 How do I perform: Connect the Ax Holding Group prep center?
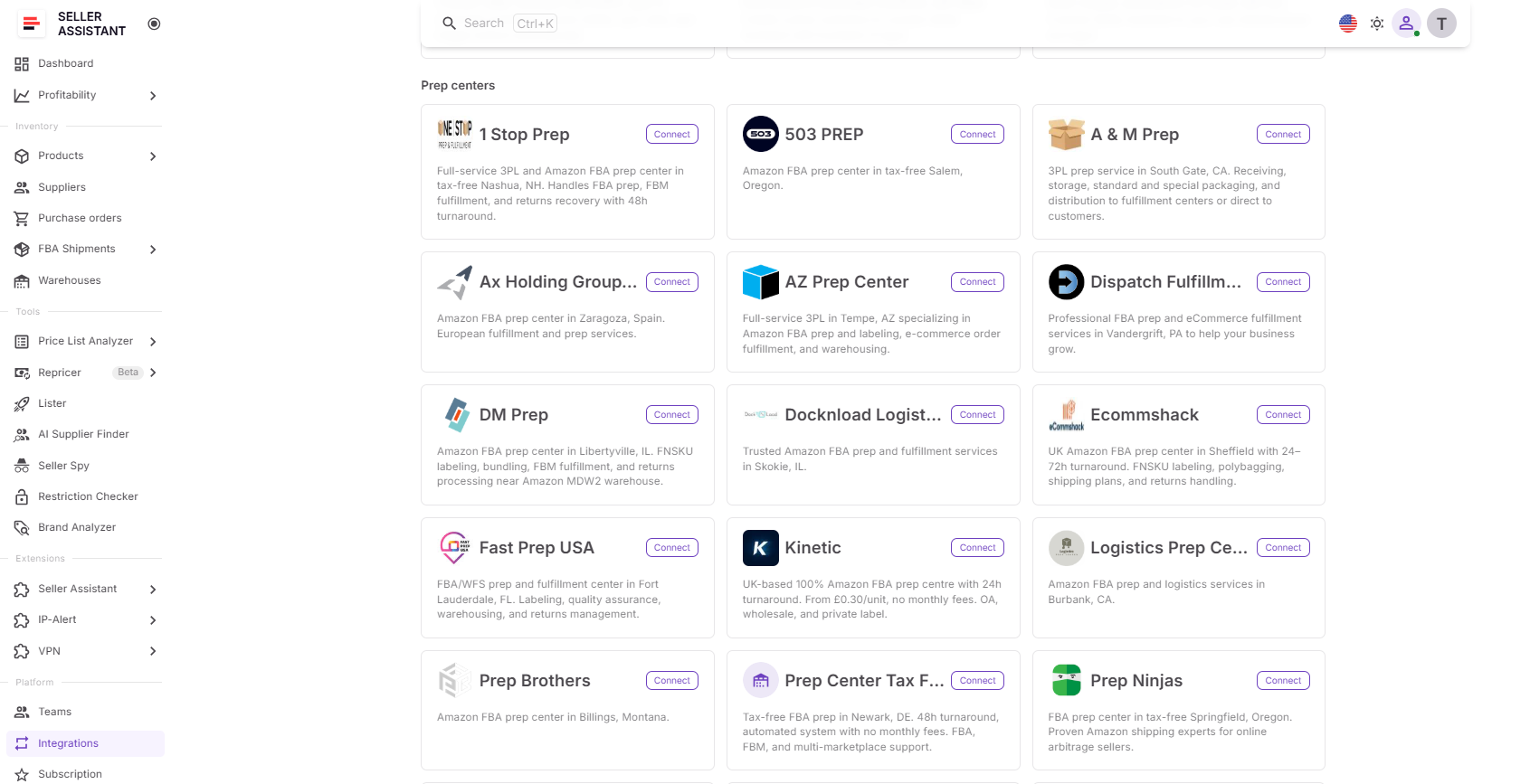coord(672,282)
